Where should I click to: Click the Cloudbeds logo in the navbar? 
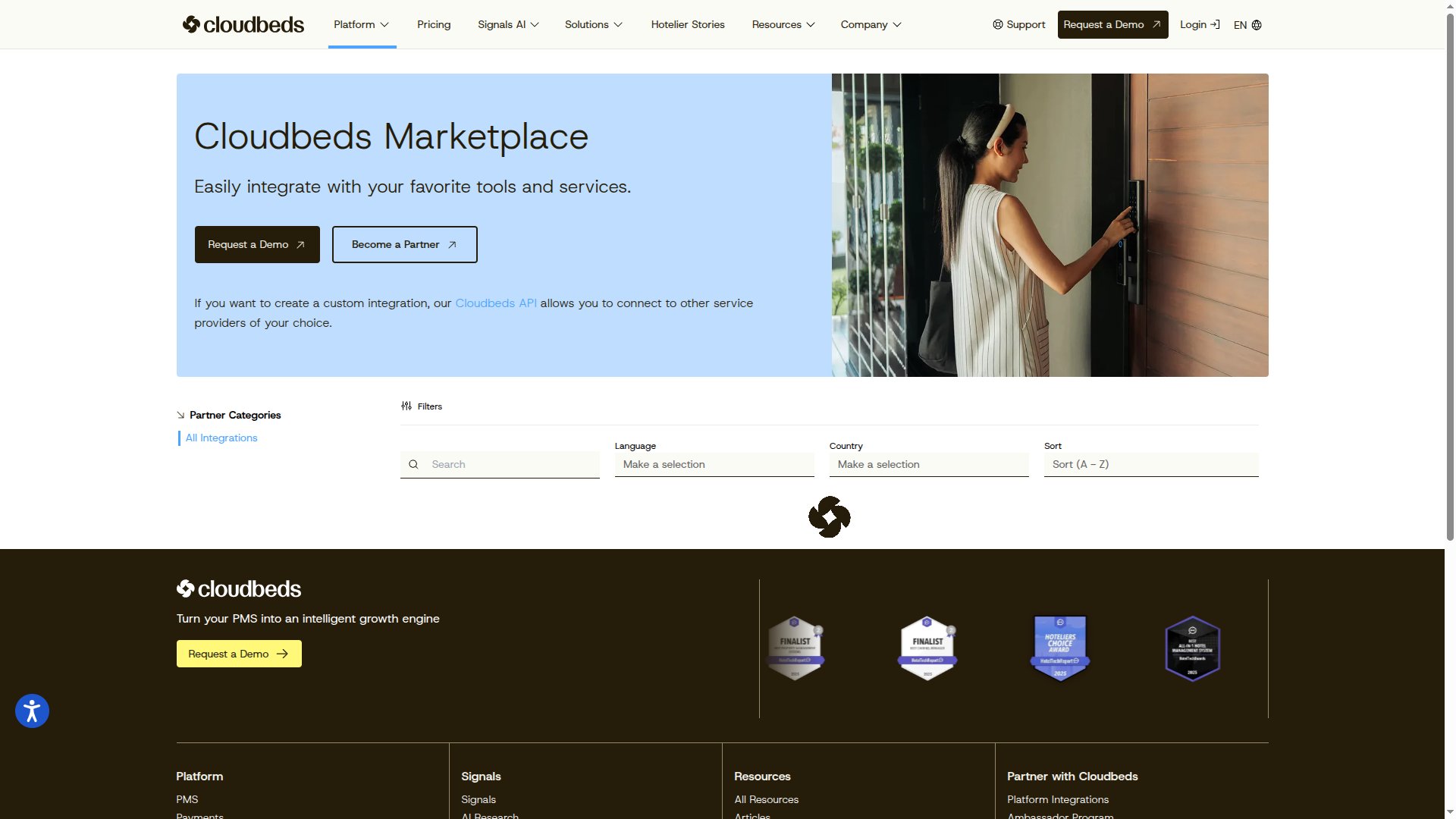(243, 24)
